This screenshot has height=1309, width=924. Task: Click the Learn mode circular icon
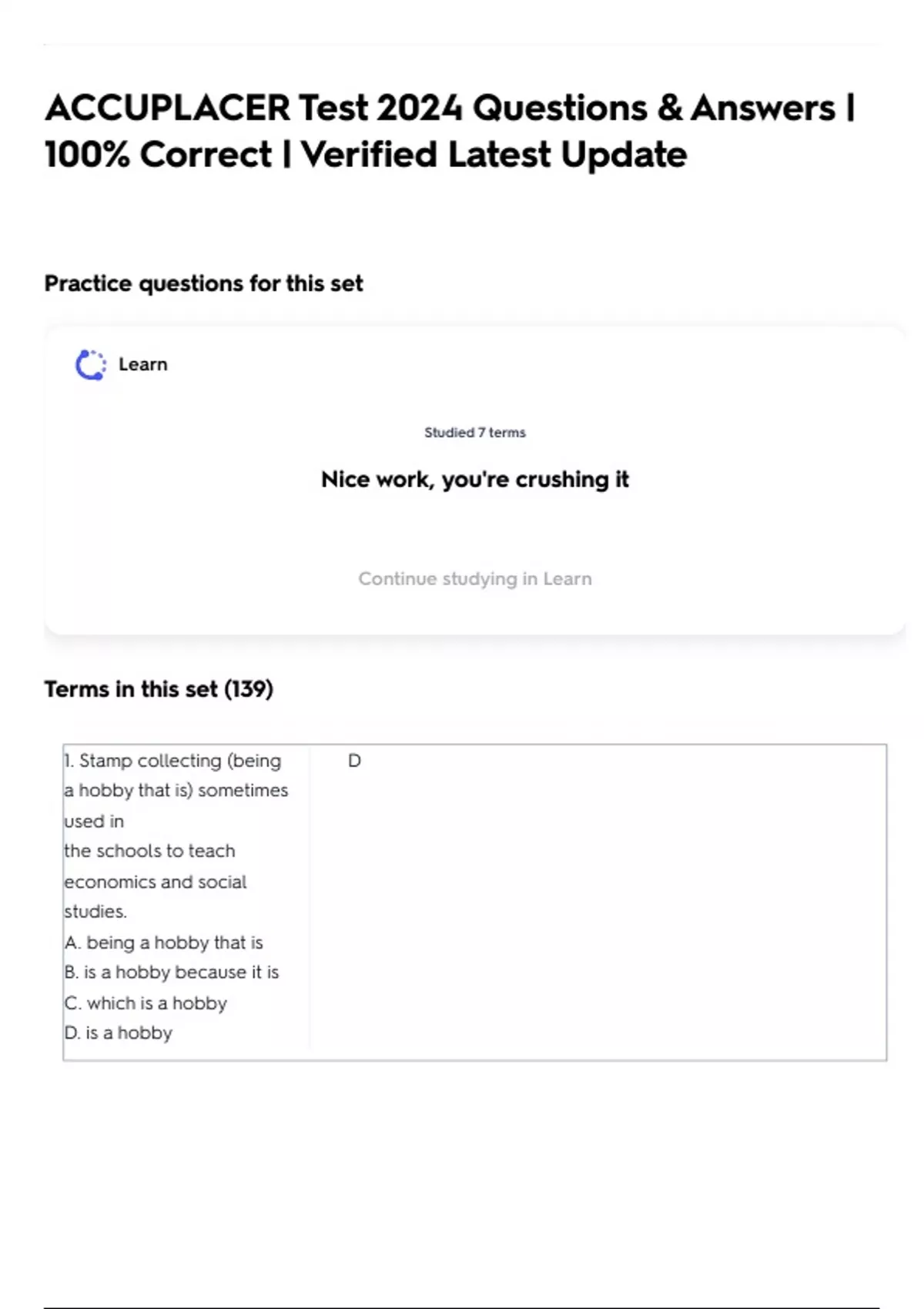[x=91, y=365]
